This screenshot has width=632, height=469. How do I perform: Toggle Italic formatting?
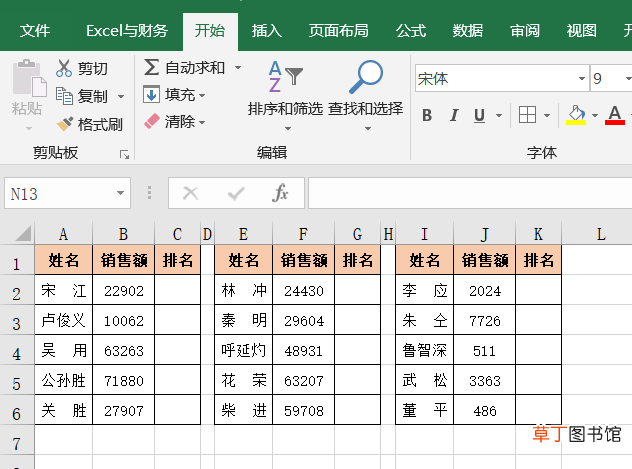point(454,115)
